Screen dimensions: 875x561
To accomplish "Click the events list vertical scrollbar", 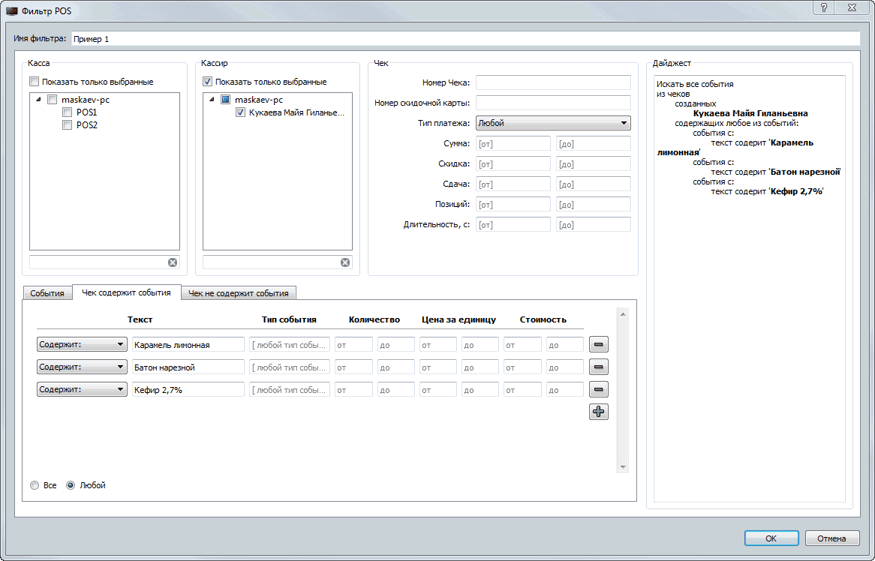I will coord(623,390).
